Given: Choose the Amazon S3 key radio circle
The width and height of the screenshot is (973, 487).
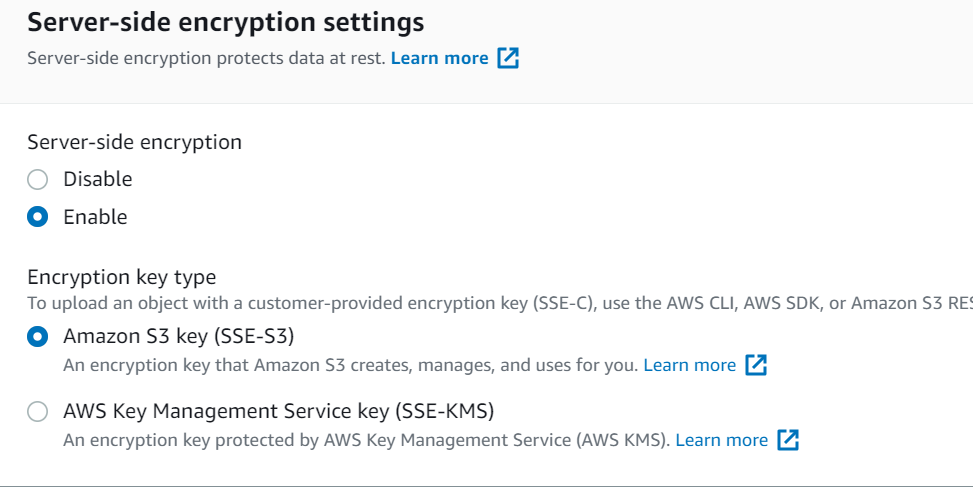Looking at the screenshot, I should (x=37, y=337).
